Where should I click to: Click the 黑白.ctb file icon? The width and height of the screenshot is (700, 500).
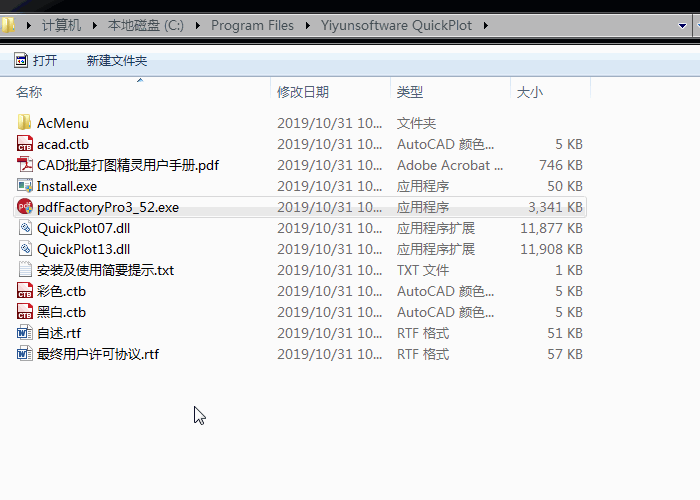tap(25, 312)
